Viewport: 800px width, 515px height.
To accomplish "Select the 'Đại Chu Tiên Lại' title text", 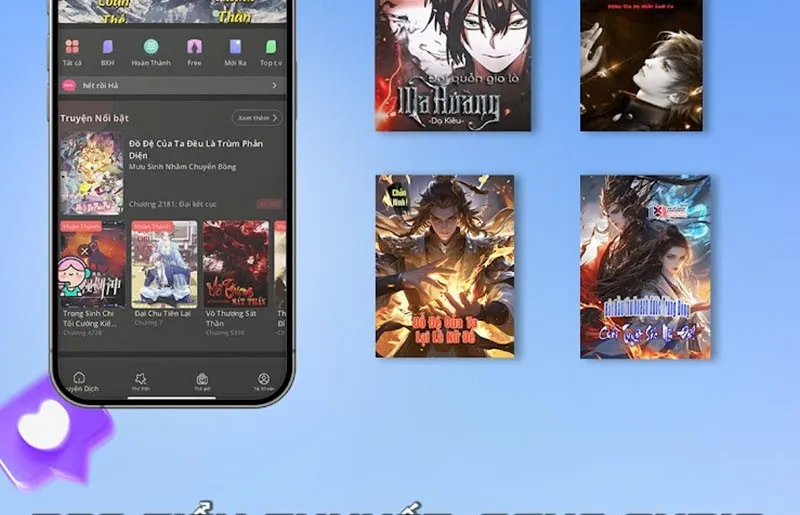I will tap(163, 313).
